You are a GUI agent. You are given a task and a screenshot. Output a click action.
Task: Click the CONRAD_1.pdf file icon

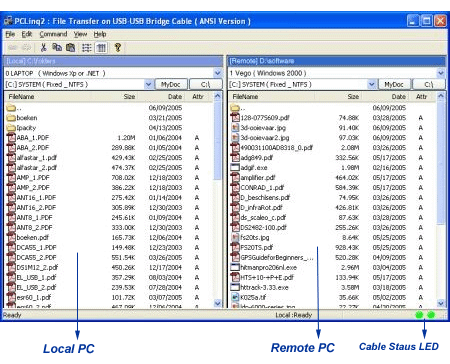tap(235, 188)
